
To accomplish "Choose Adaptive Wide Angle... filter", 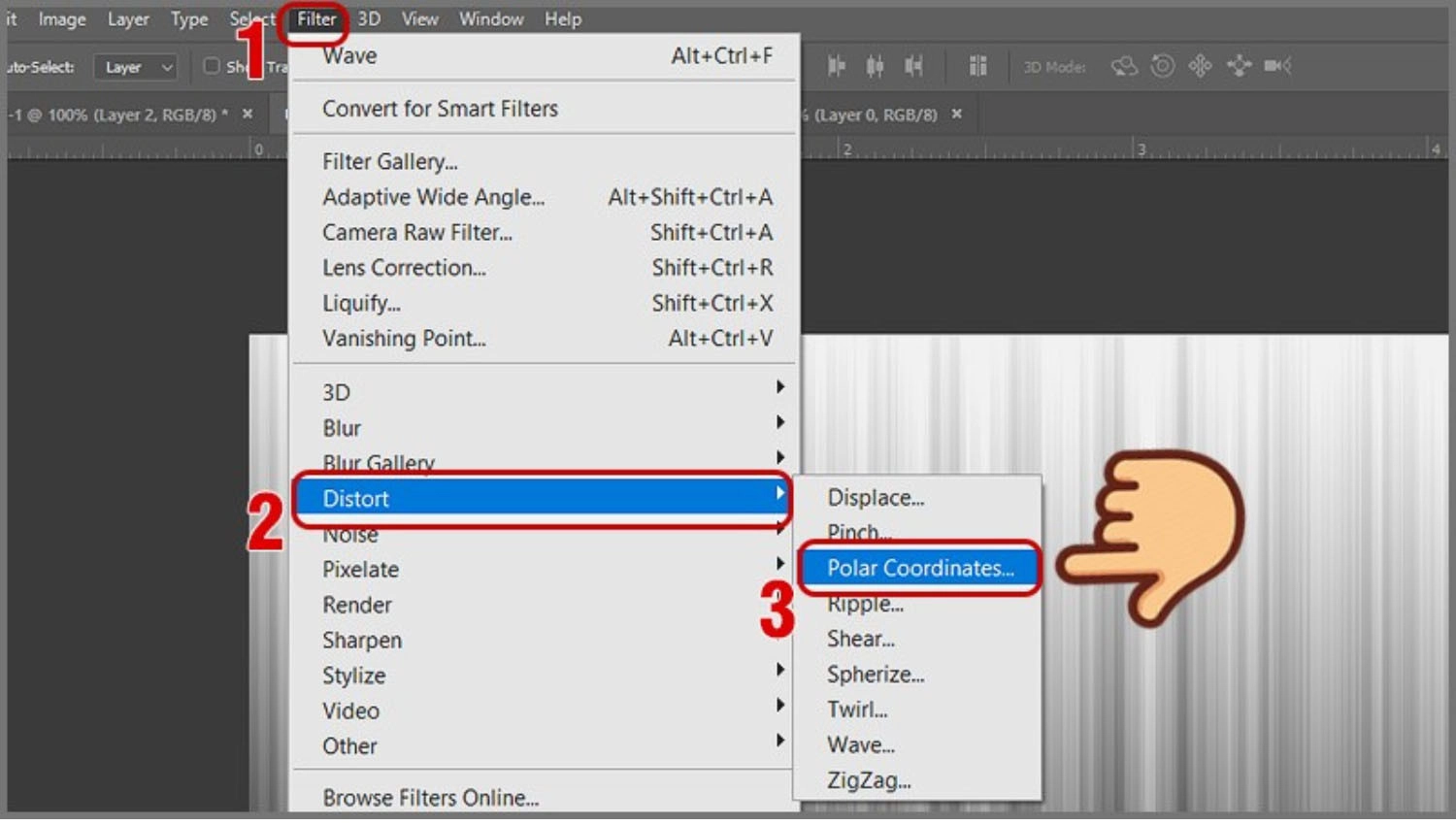I will (546, 197).
